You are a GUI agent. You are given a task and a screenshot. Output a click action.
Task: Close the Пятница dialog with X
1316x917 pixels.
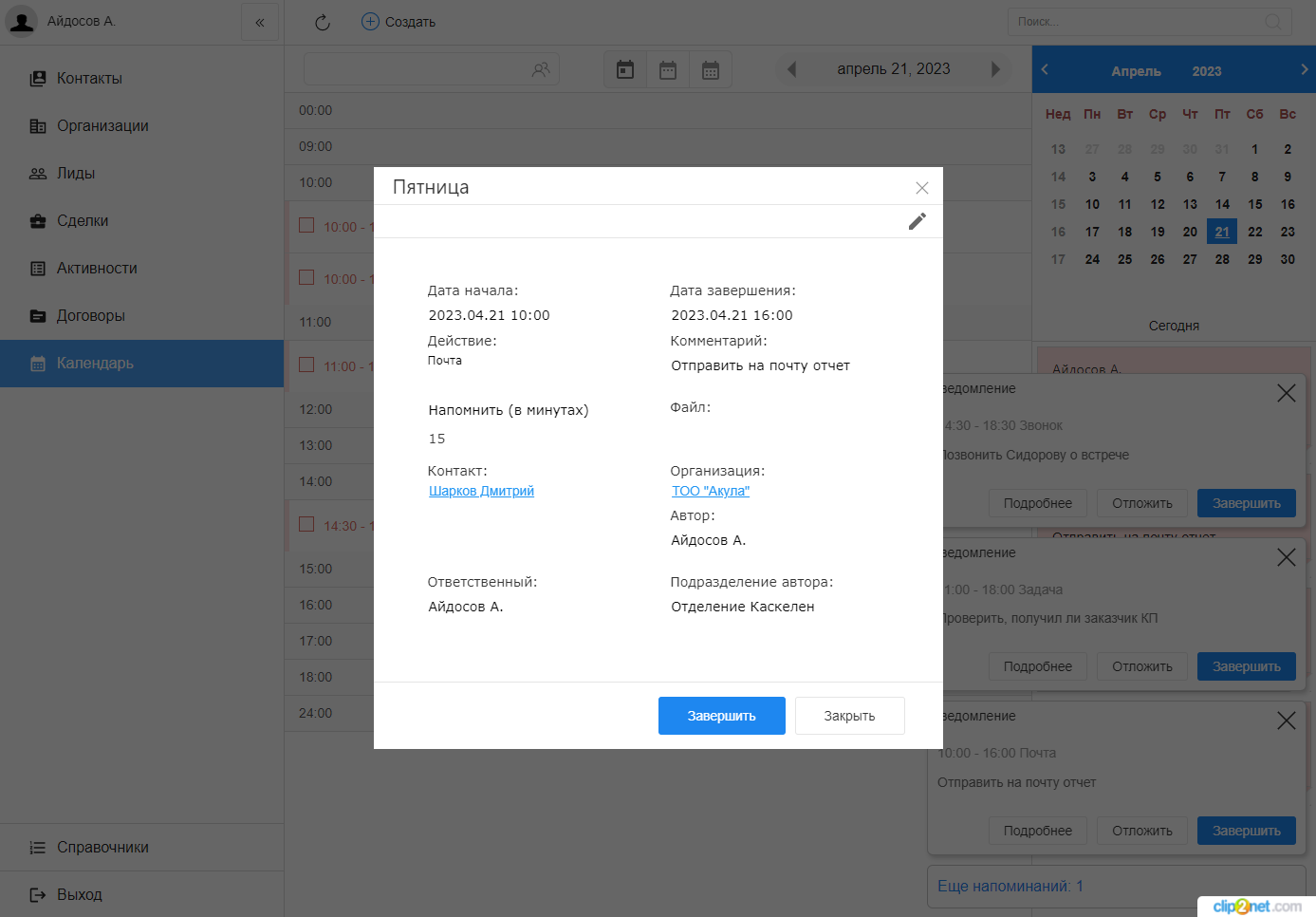(921, 188)
